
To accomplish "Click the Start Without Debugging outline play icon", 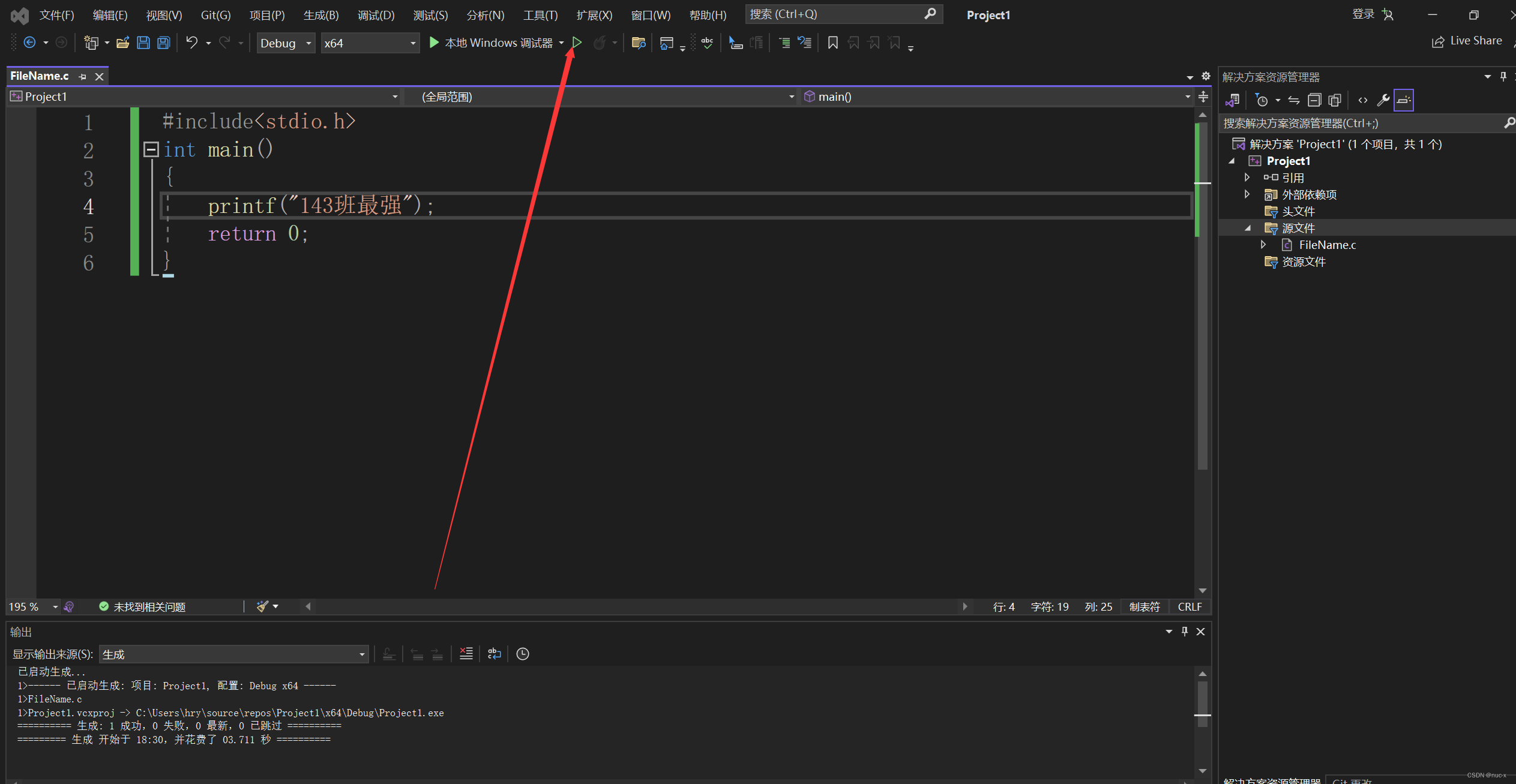I will pyautogui.click(x=577, y=43).
